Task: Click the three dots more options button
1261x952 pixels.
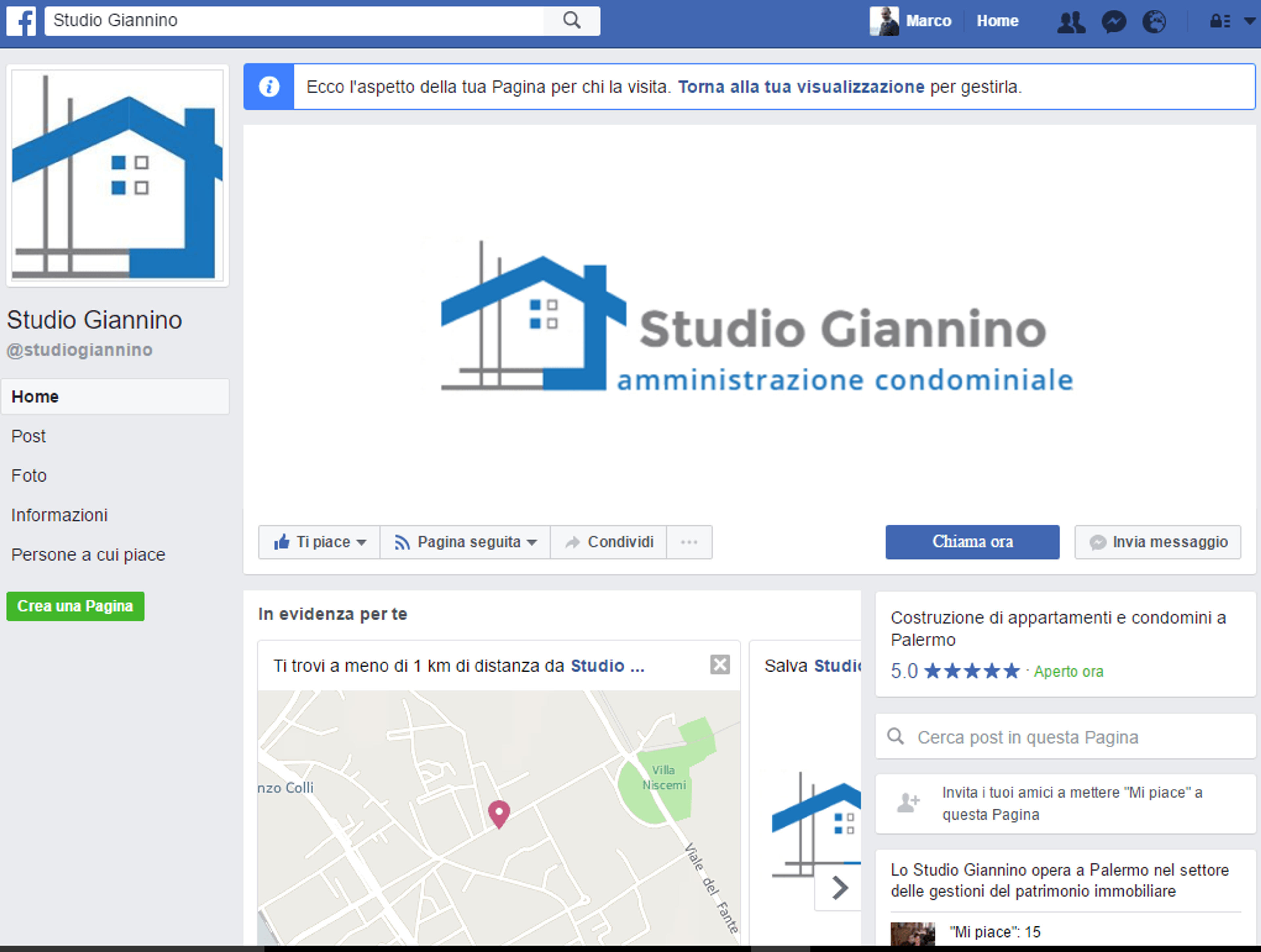Action: (689, 542)
